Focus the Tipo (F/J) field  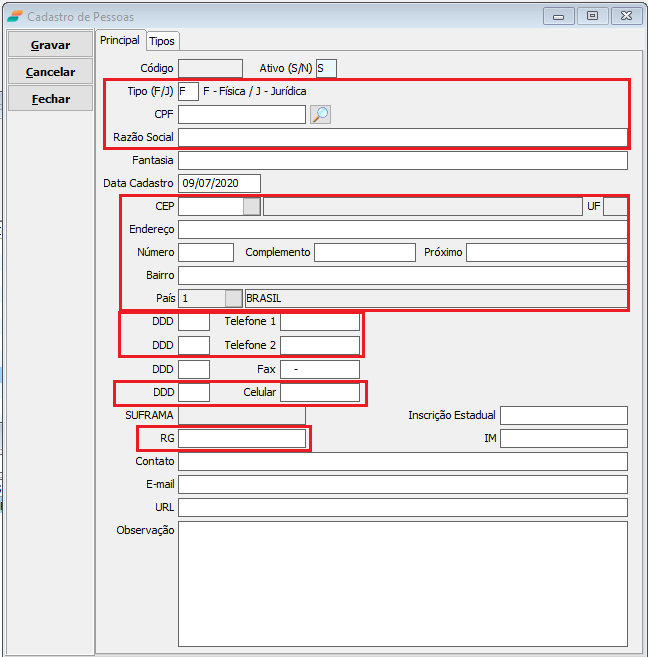tap(188, 92)
